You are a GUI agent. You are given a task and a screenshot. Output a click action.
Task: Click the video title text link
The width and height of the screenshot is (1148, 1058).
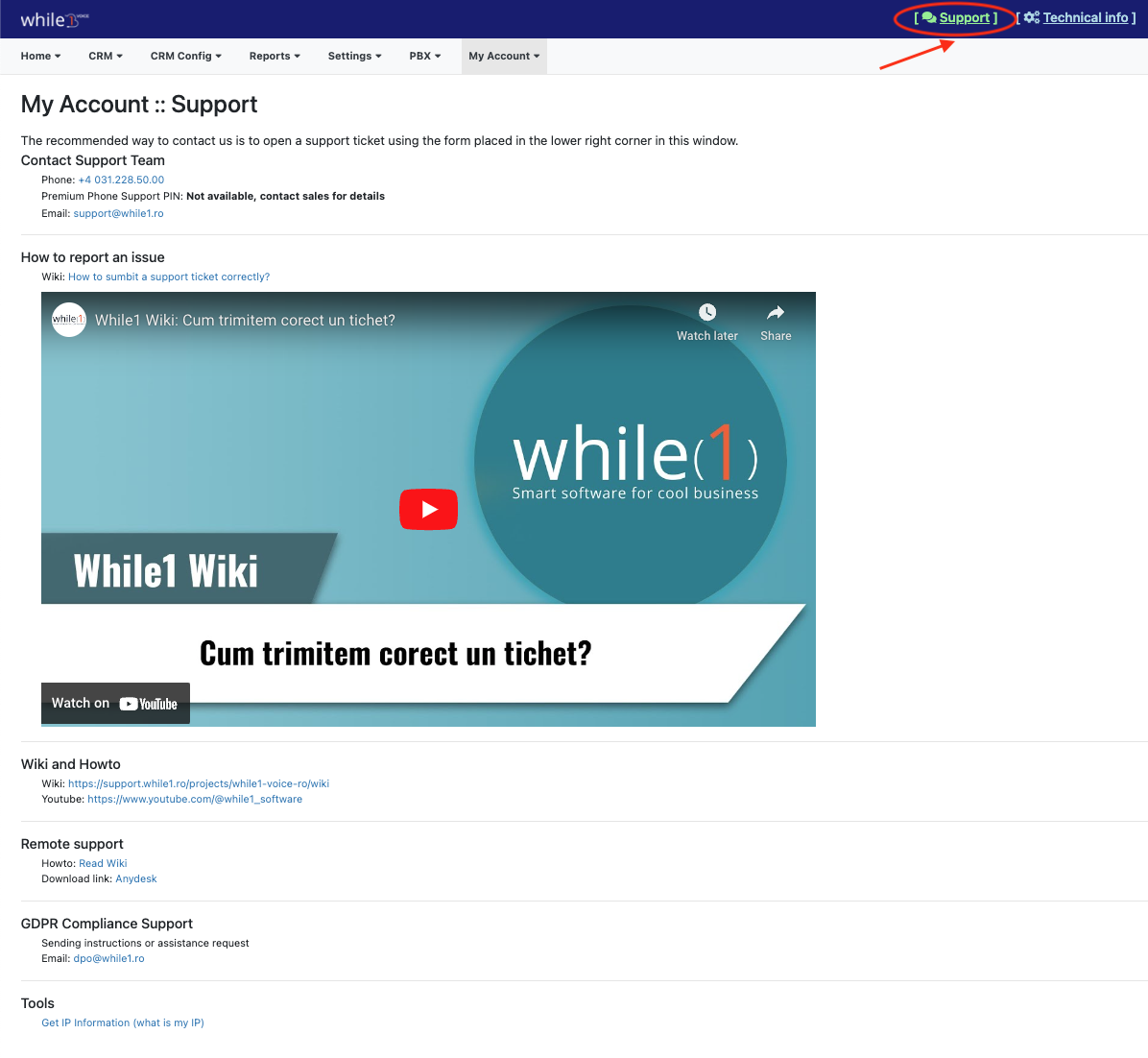[245, 321]
